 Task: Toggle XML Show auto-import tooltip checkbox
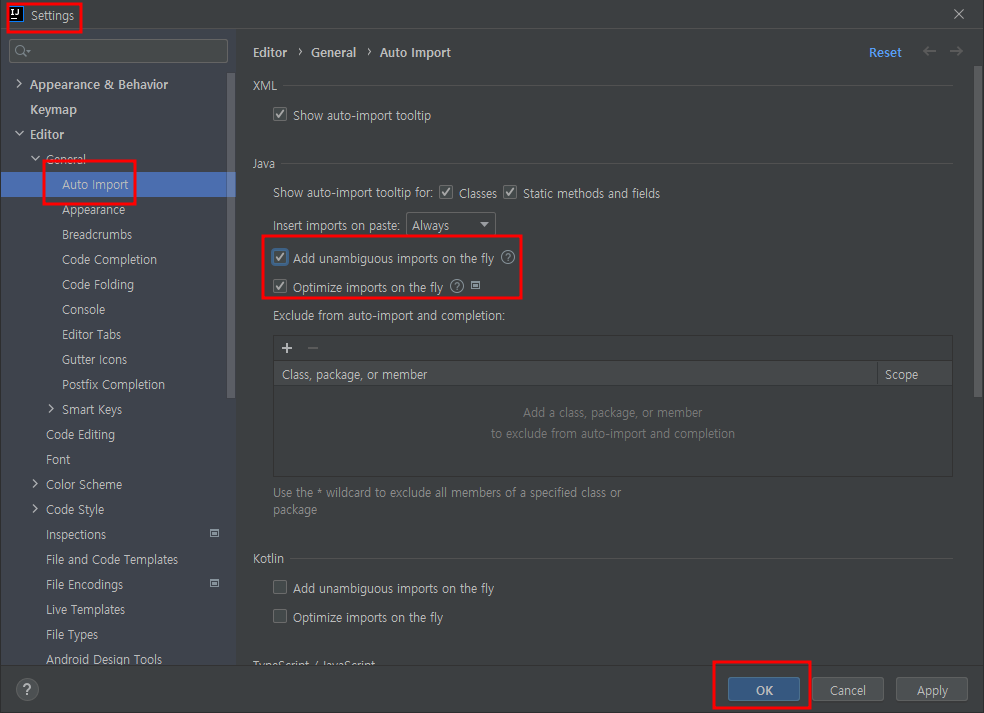280,114
